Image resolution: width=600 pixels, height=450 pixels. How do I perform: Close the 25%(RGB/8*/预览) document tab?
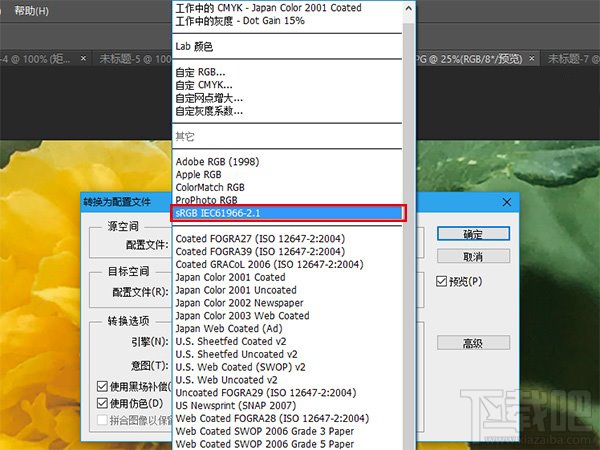[x=532, y=59]
